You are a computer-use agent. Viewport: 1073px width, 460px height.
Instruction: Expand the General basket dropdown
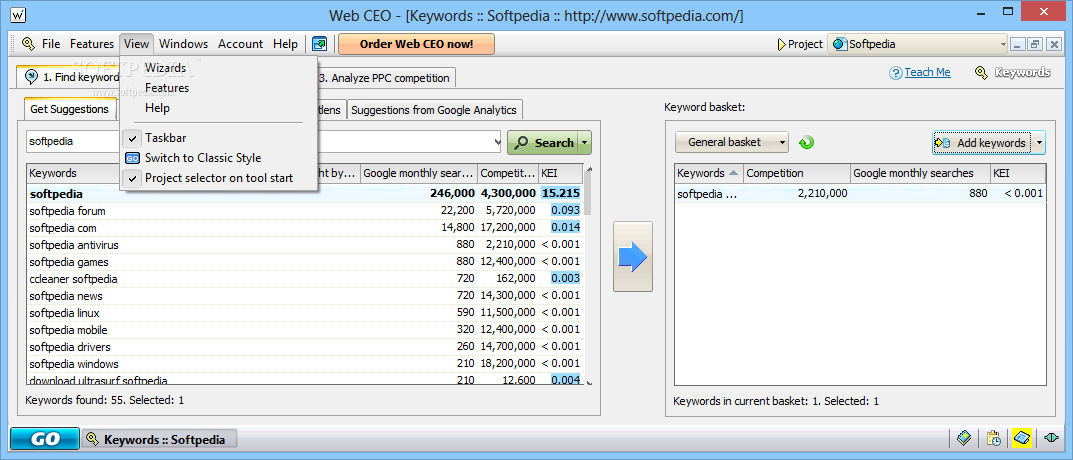pos(781,142)
